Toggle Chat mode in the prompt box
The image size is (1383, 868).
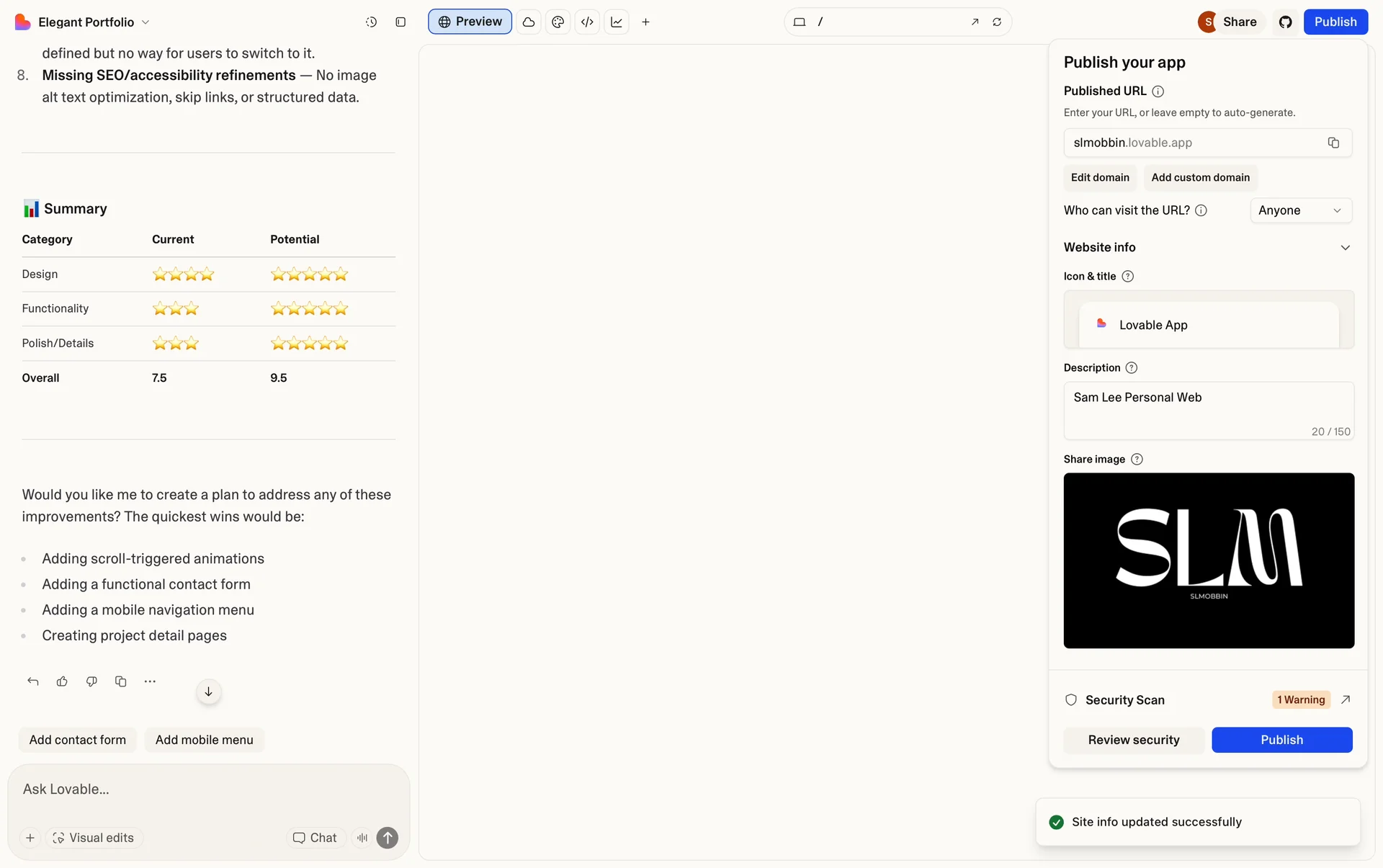(315, 838)
